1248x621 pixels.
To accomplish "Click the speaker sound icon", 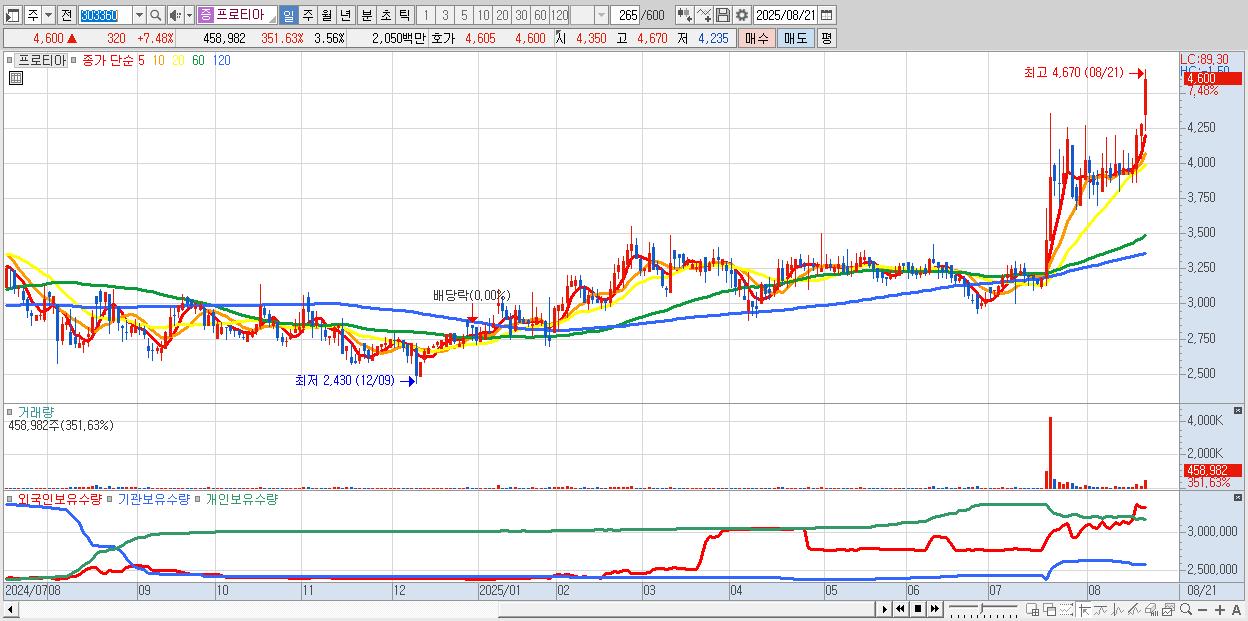I will (175, 15).
